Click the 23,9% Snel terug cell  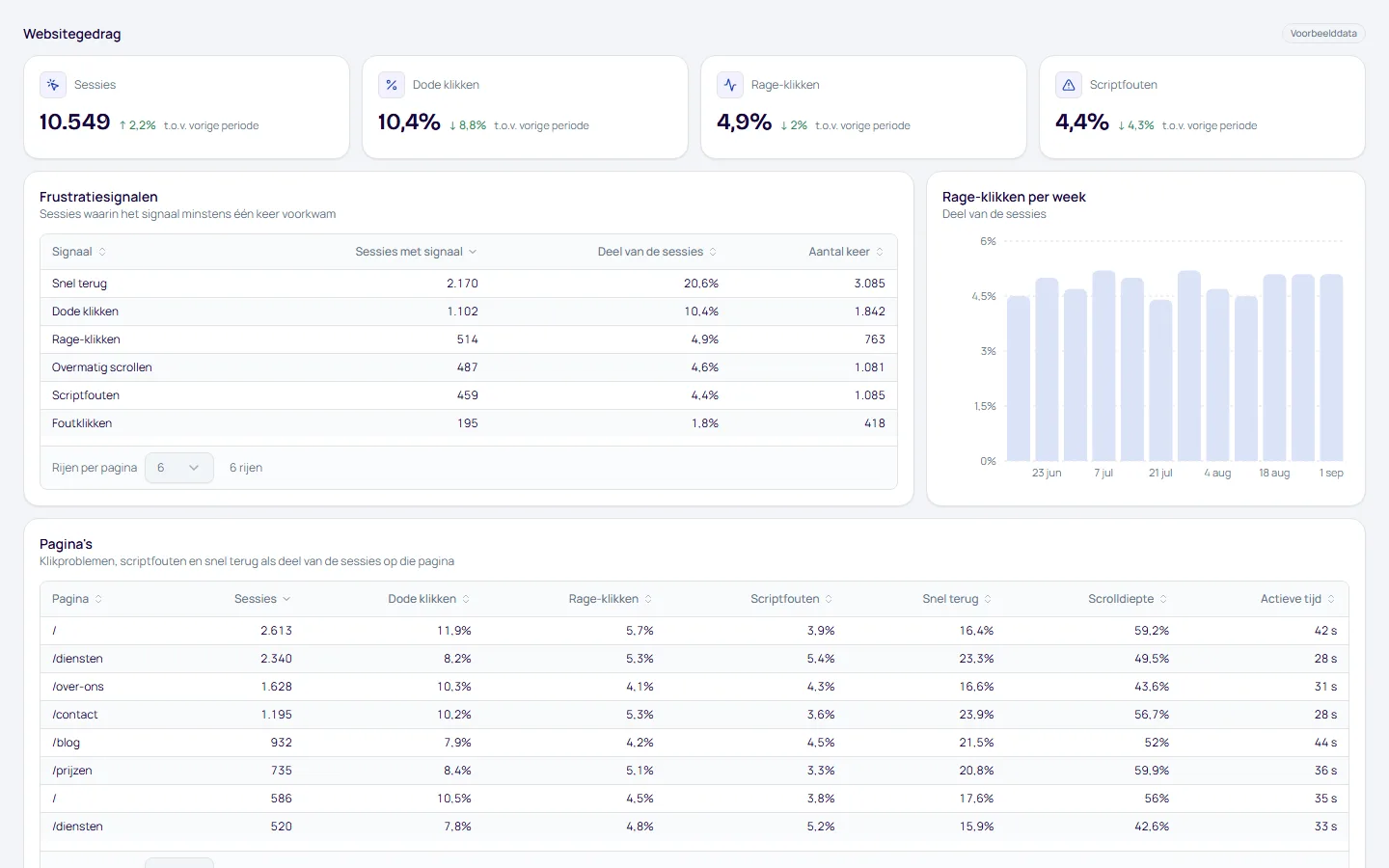976,715
